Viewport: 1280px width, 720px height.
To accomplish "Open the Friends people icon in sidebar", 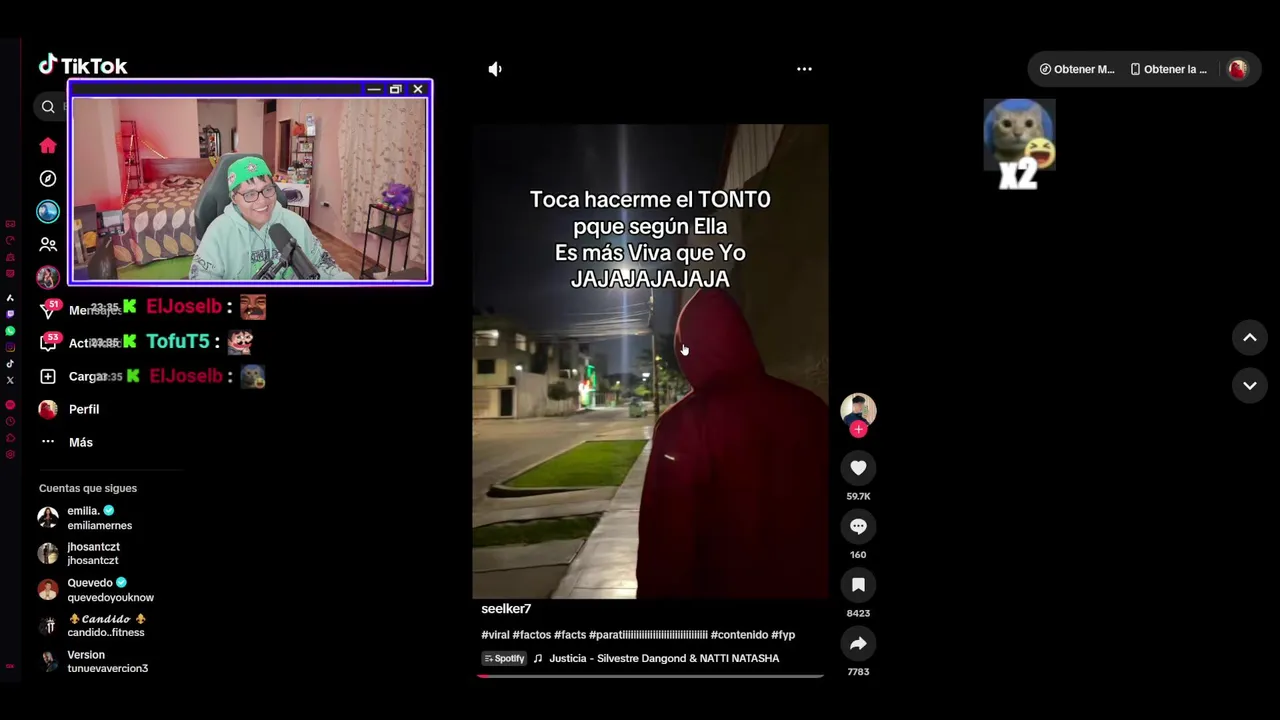I will (x=48, y=244).
